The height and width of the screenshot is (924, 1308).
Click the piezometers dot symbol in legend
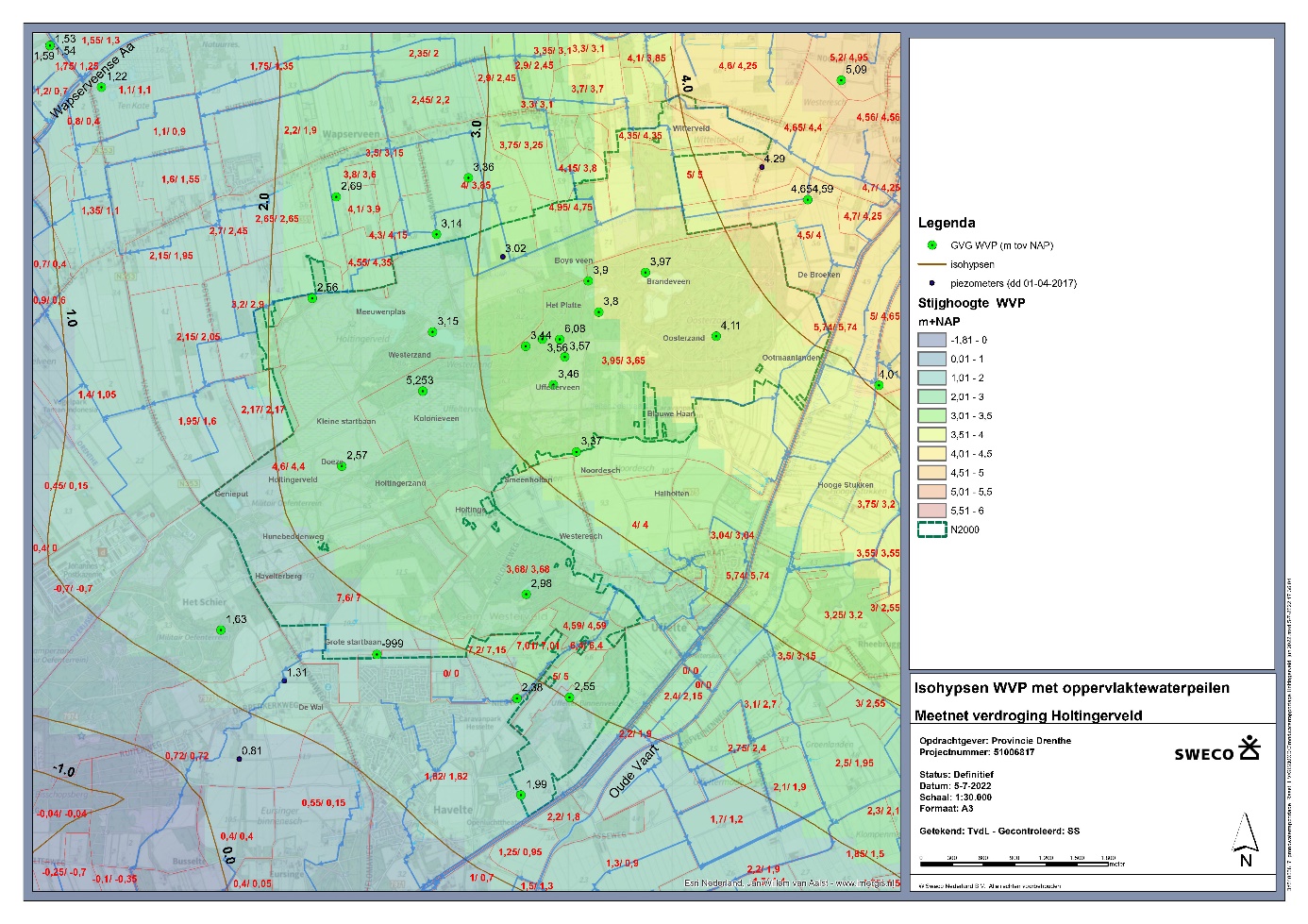931,283
